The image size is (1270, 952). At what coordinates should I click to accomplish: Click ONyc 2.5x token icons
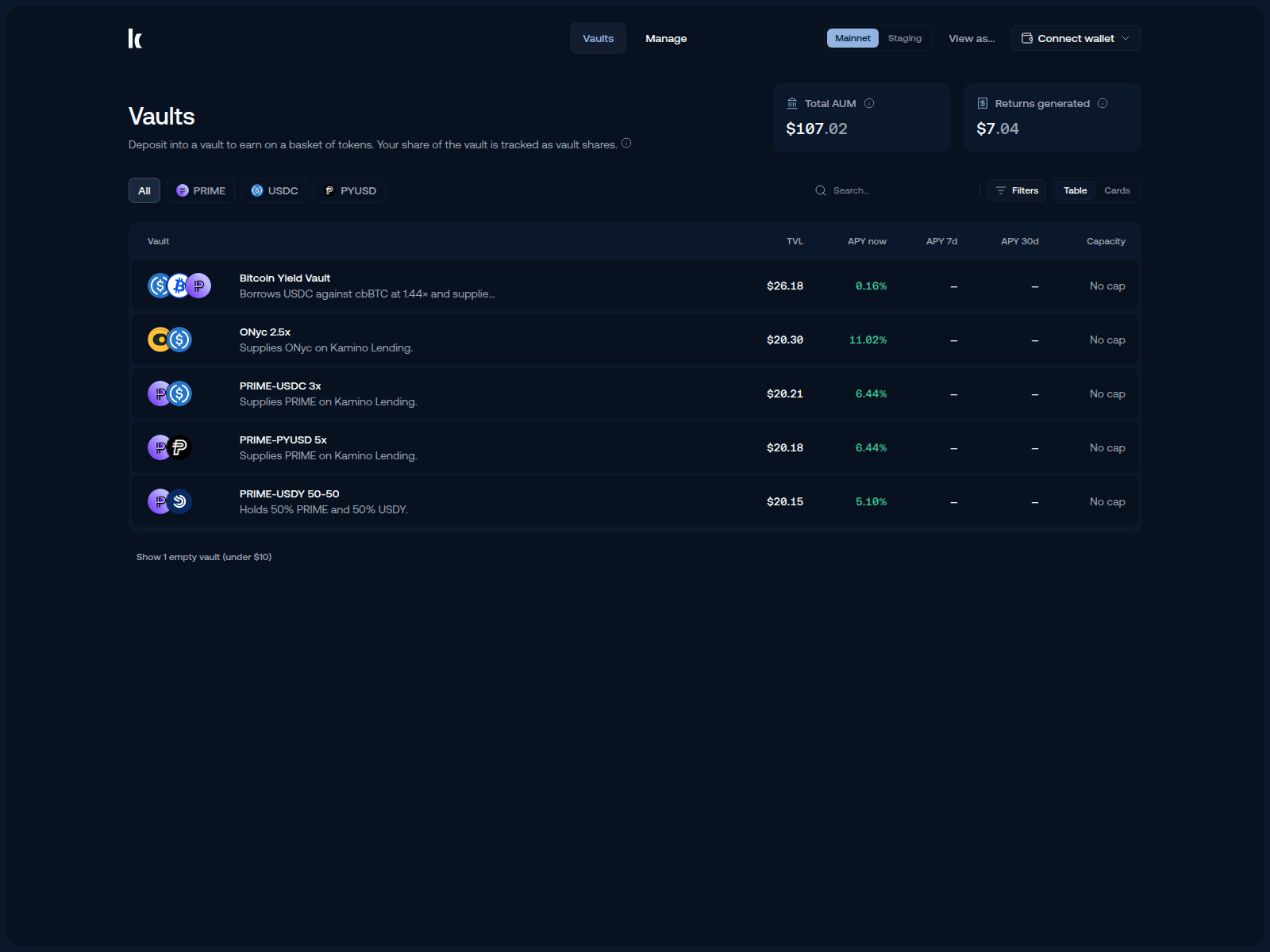point(170,340)
